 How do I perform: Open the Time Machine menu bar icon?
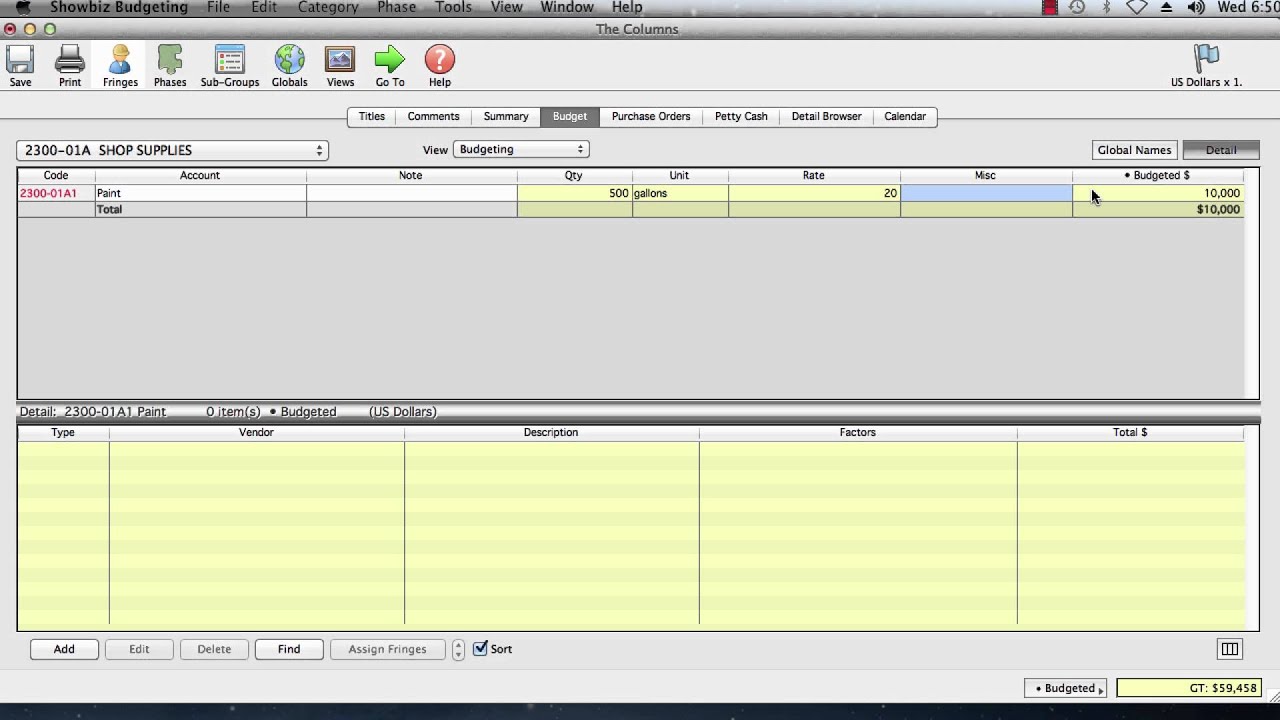point(1077,7)
